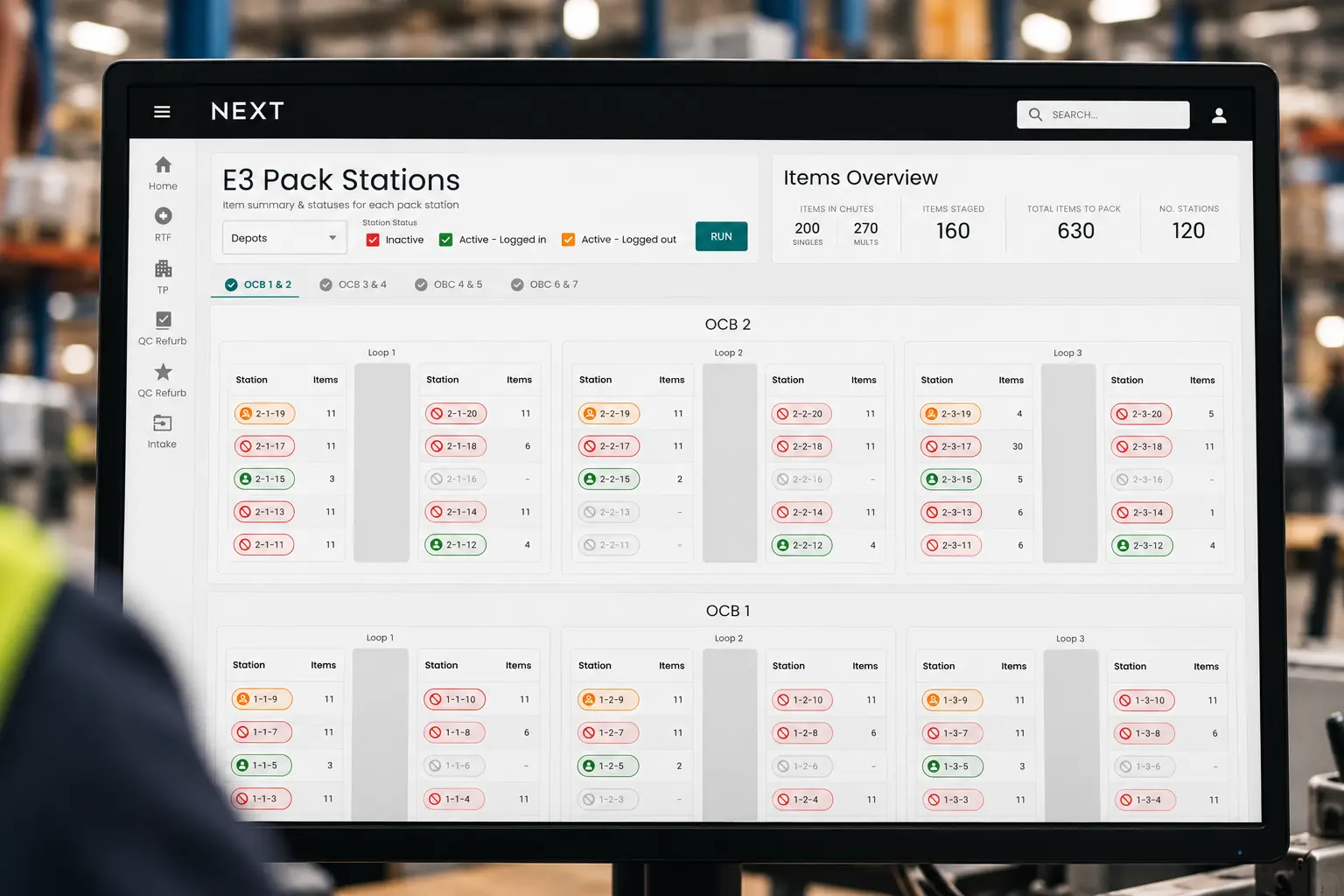Select station 1-1-9 chip
Image resolution: width=1344 pixels, height=896 pixels.
[x=262, y=699]
